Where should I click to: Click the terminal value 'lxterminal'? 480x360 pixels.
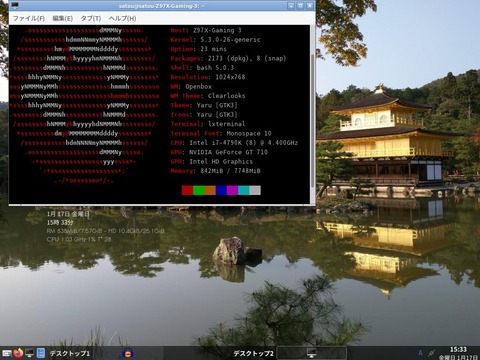pos(226,124)
